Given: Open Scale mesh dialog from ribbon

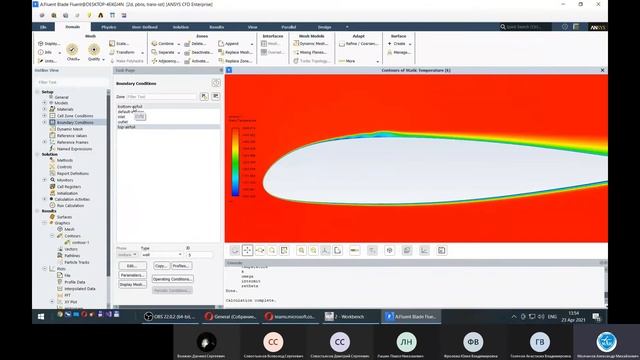Looking at the screenshot, I should click(x=119, y=43).
